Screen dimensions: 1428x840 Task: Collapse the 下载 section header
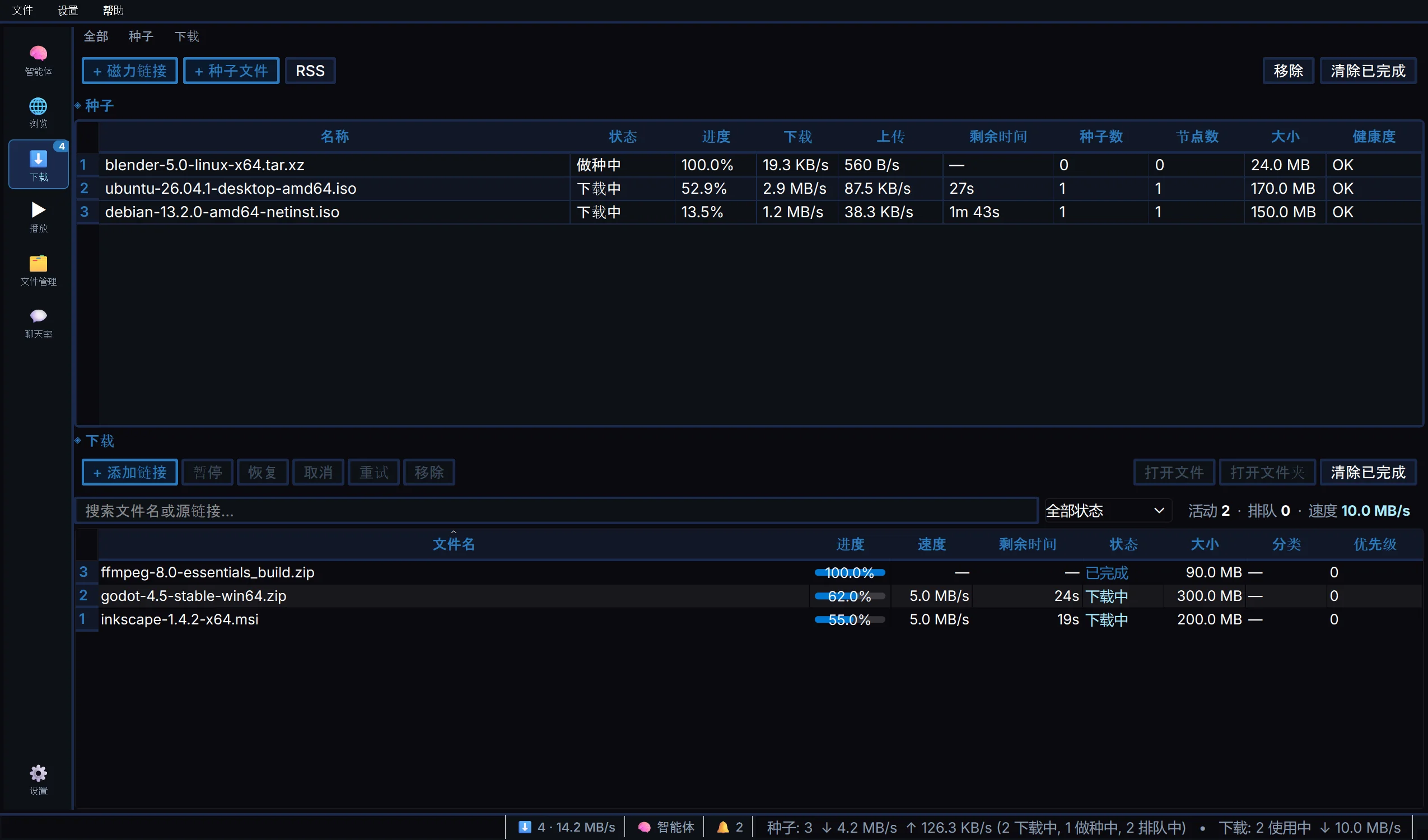tap(94, 440)
